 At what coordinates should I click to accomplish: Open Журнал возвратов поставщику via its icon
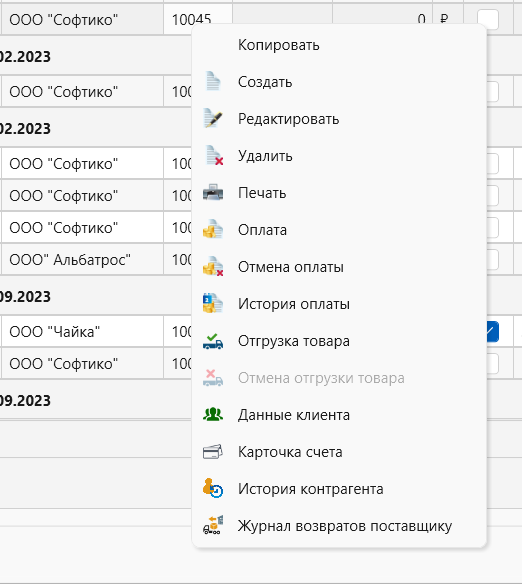coord(213,525)
